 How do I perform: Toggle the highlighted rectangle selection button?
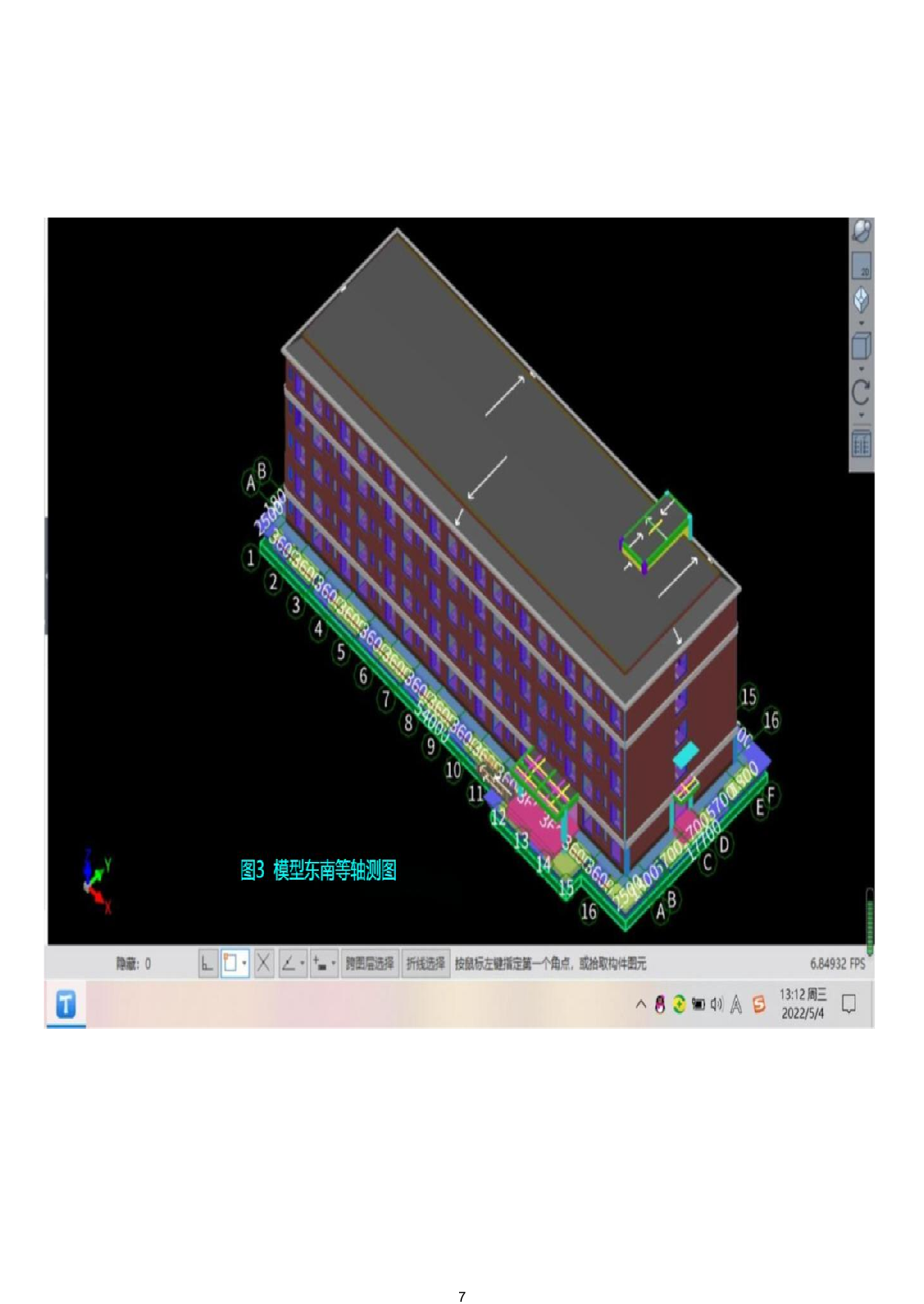tap(231, 964)
